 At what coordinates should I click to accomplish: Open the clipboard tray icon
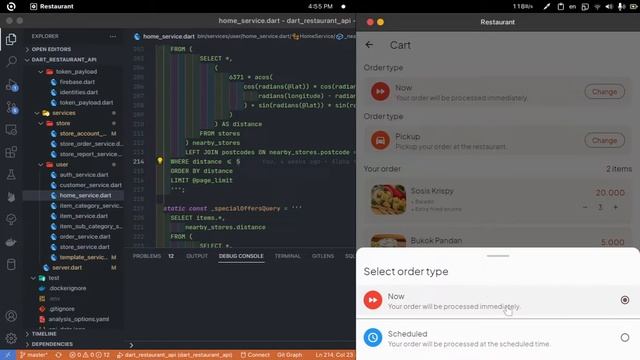point(560,7)
